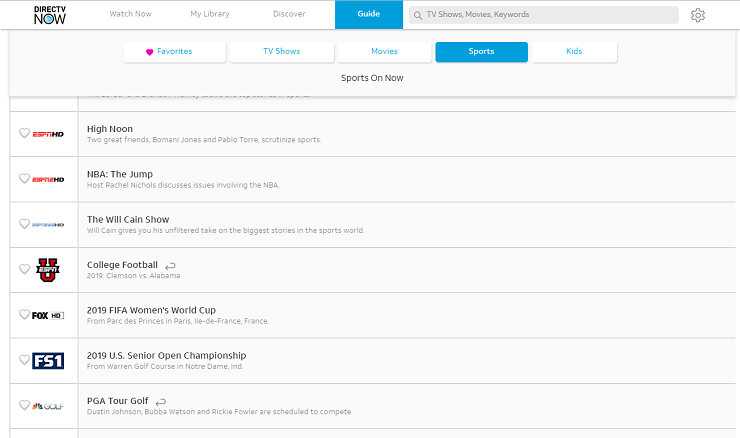Viewport: 740px width, 438px height.
Task: Click the ESPN2 HD channel logo
Action: [48, 179]
